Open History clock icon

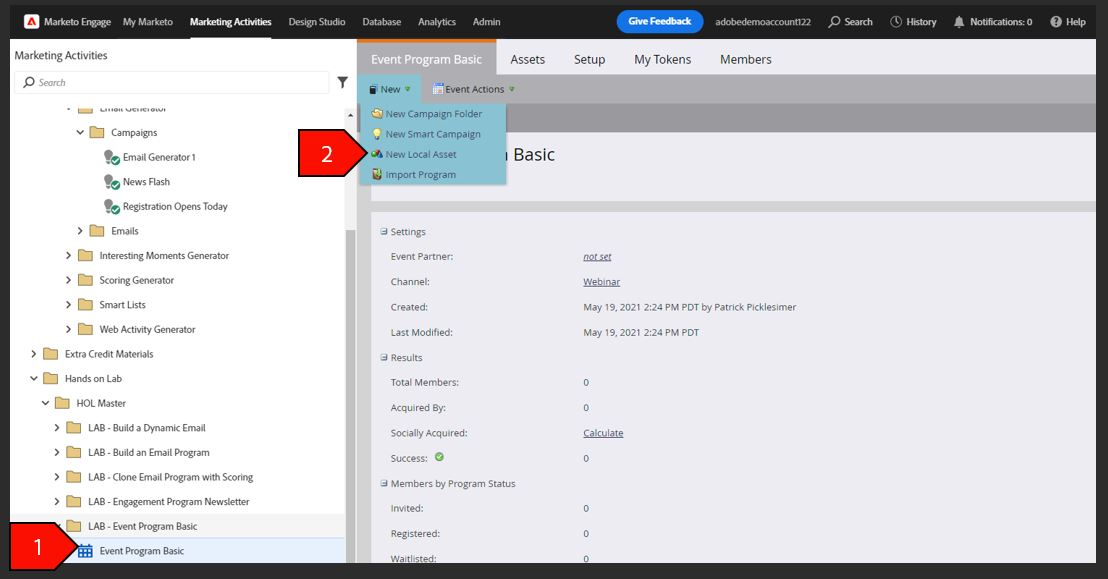[896, 22]
